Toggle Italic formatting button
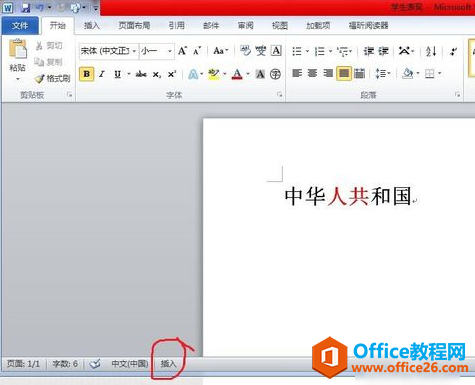This screenshot has width=475, height=385. pyautogui.click(x=102, y=74)
